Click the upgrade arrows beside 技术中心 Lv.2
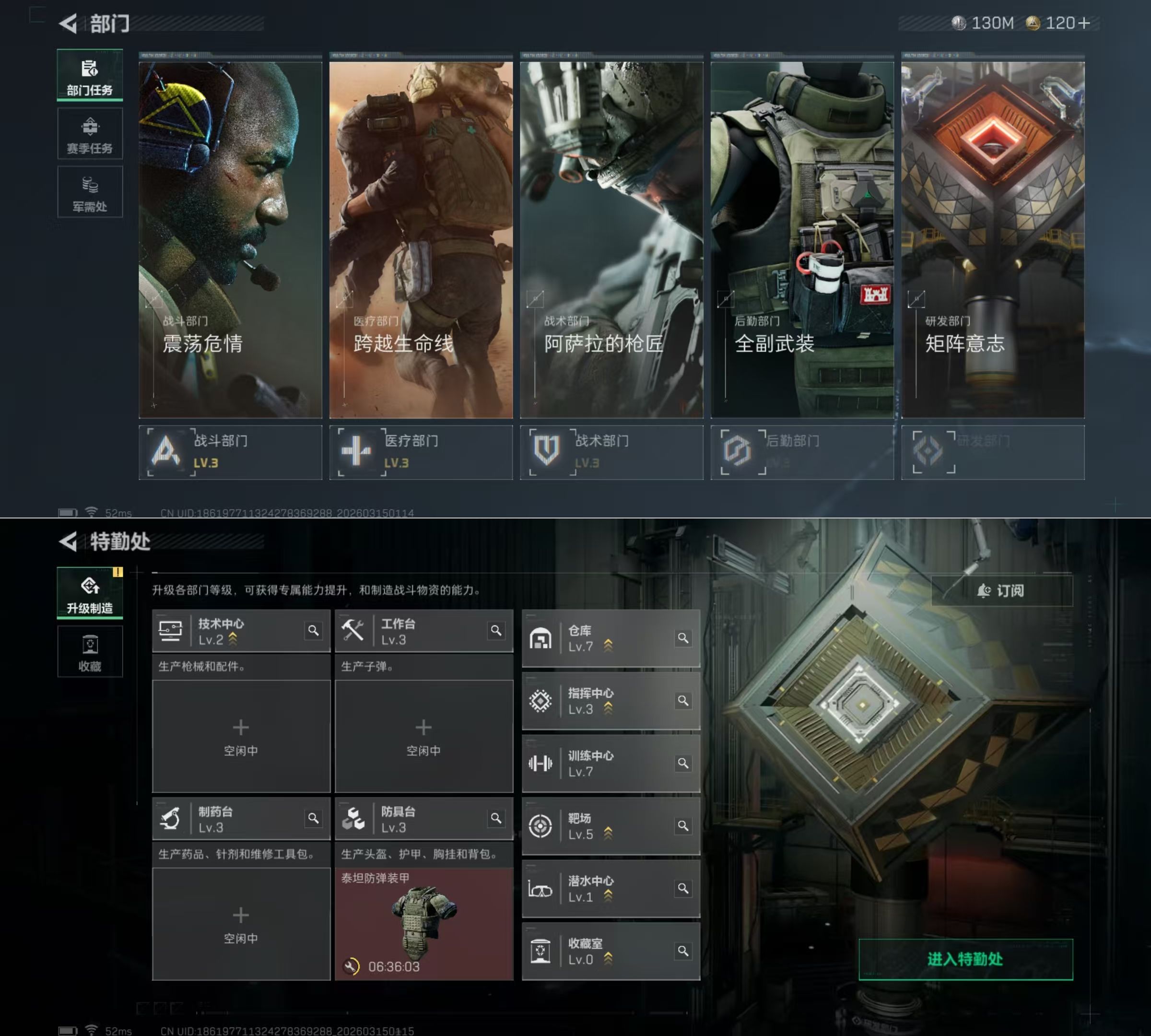Viewport: 1151px width, 1036px height. (x=233, y=640)
